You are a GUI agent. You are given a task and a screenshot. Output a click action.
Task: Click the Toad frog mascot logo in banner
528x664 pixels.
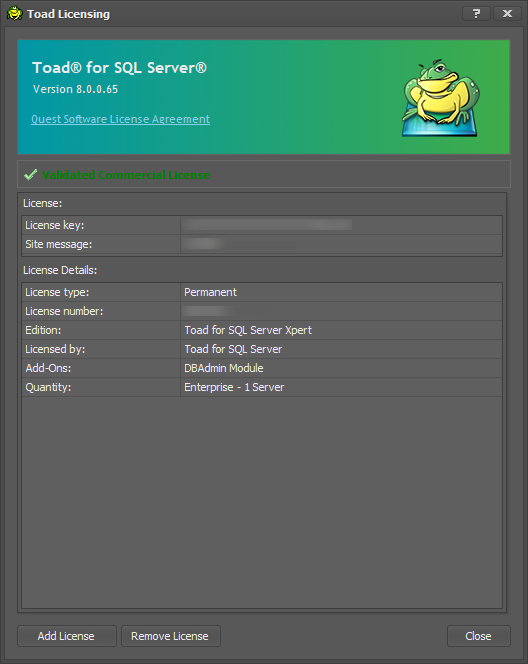point(441,98)
